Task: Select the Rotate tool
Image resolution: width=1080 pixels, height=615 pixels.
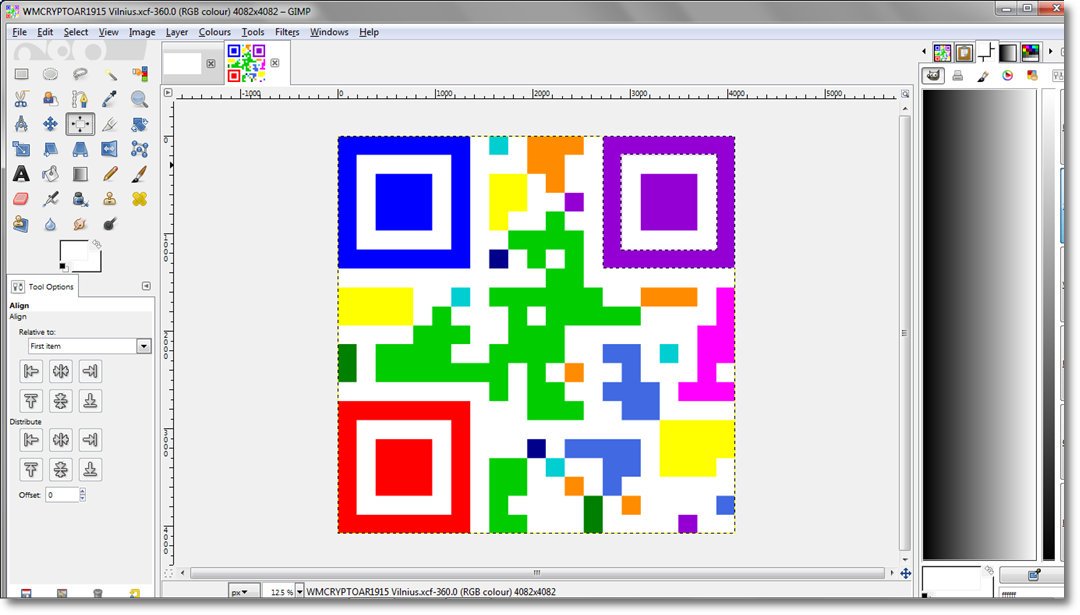Action: click(x=139, y=124)
